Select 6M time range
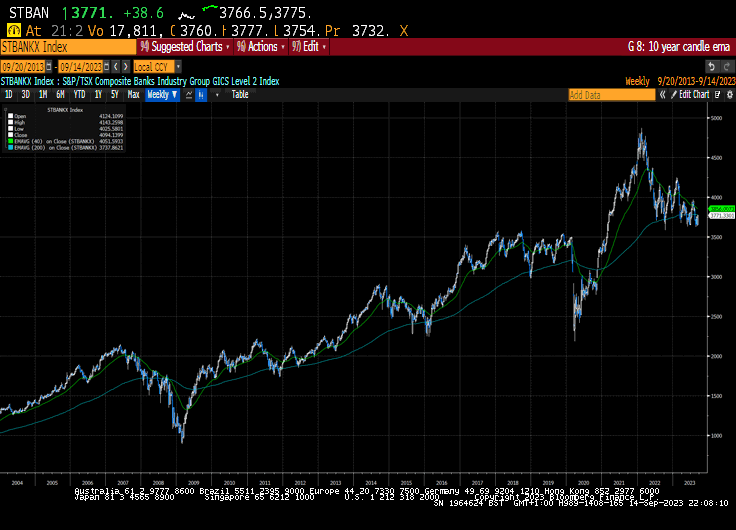The width and height of the screenshot is (736, 530). point(60,95)
